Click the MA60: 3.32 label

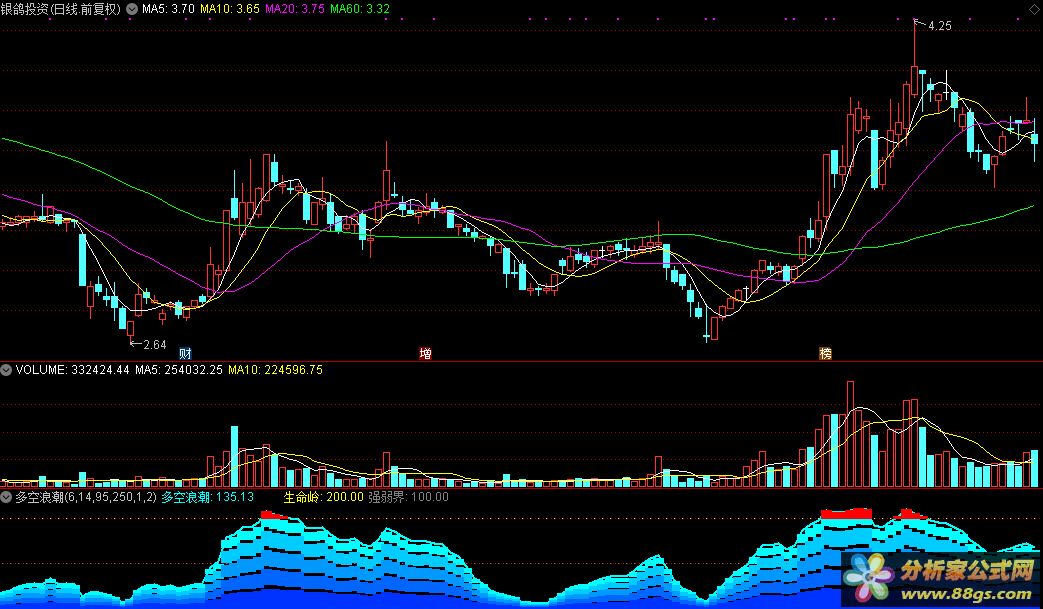point(360,9)
